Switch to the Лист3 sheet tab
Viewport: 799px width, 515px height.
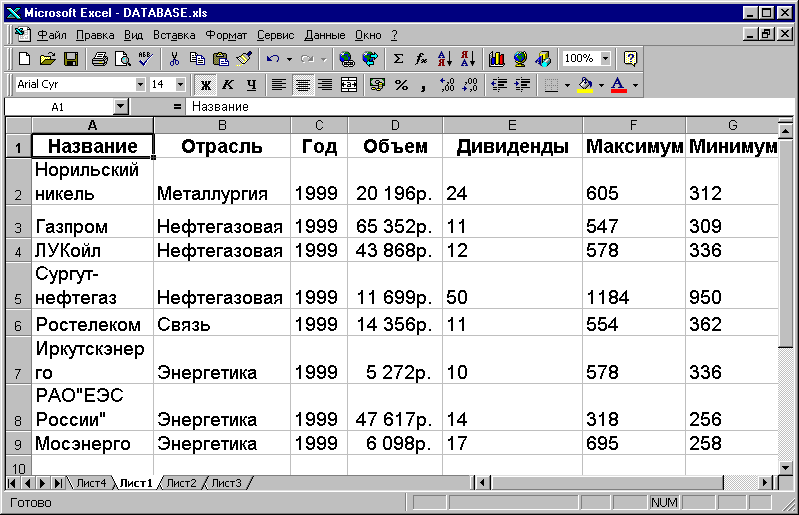(226, 483)
